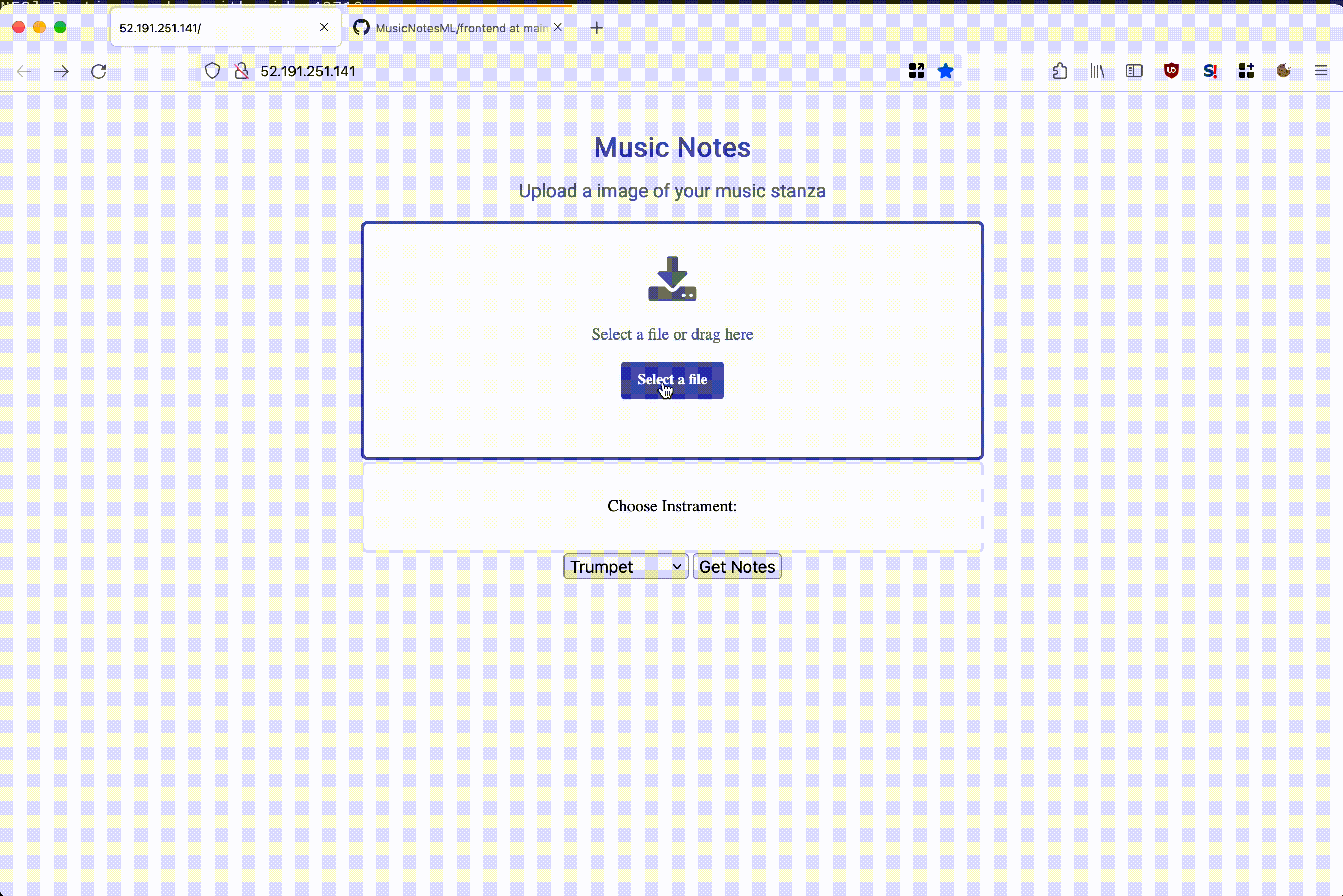1343x896 pixels.
Task: Open the uBlock Origin extension
Action: 1171,71
